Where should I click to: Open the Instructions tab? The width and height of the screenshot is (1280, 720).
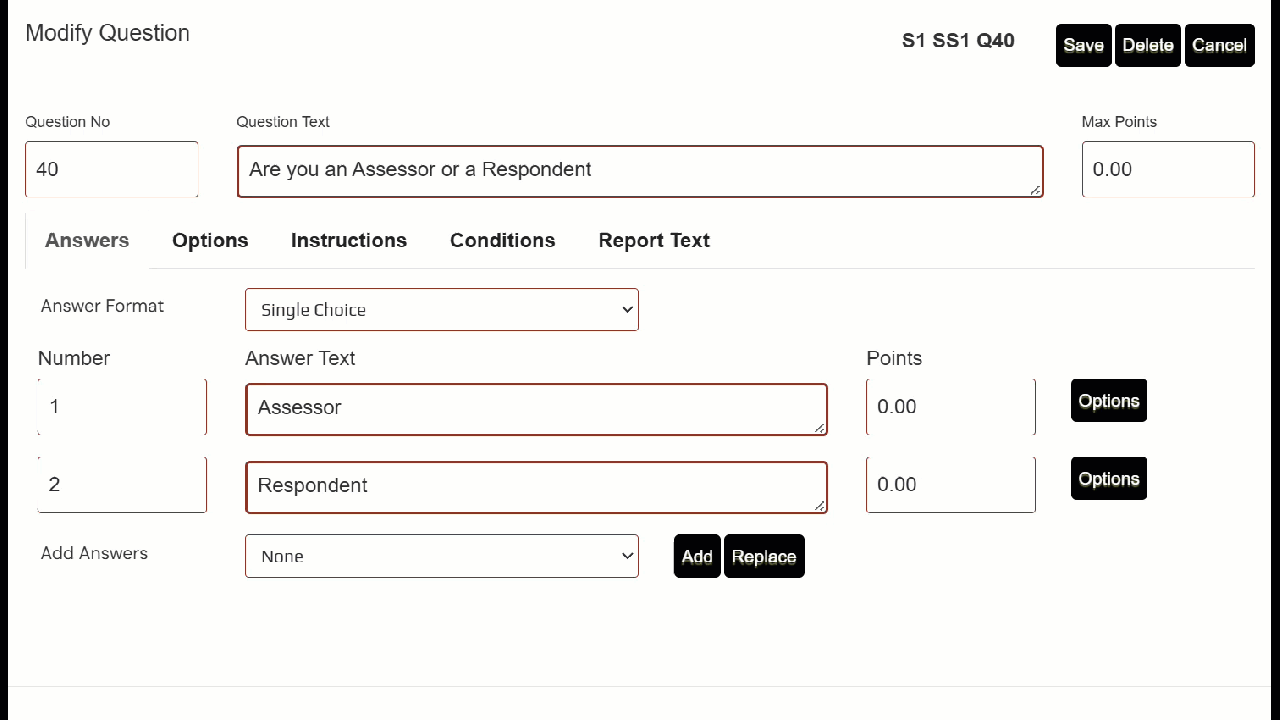(348, 240)
